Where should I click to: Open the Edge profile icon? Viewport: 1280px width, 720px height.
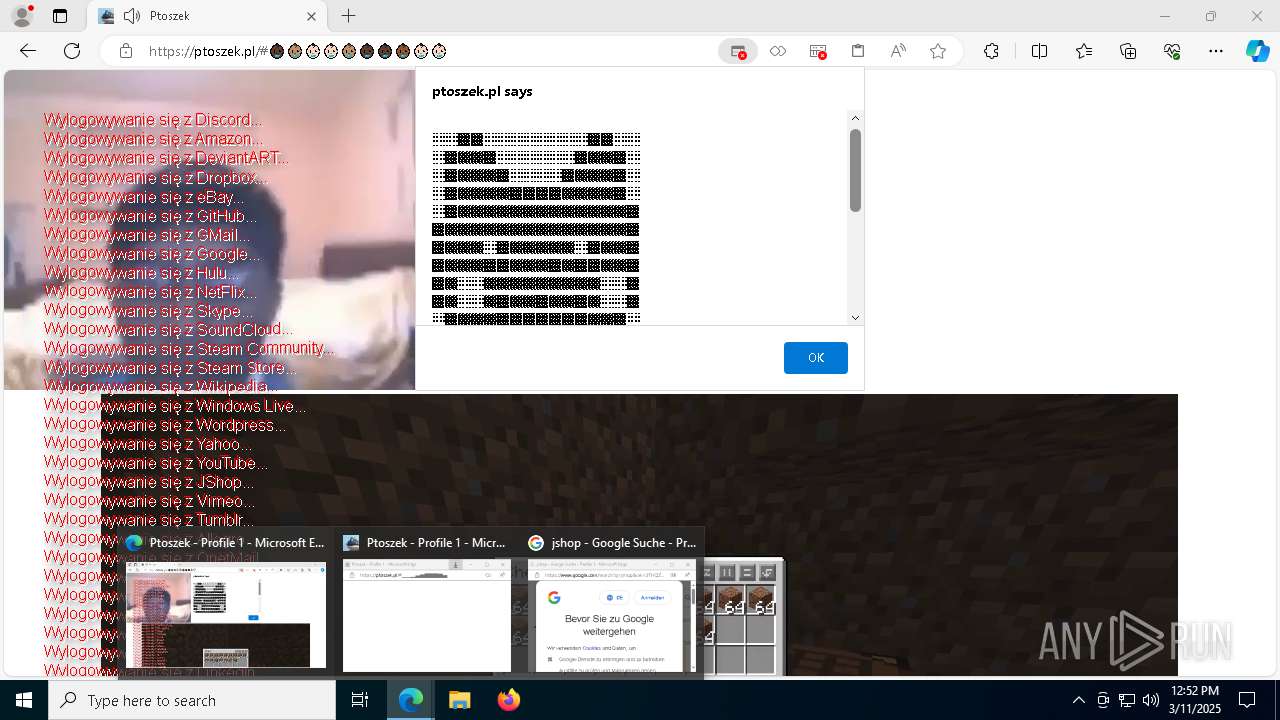tap(21, 16)
